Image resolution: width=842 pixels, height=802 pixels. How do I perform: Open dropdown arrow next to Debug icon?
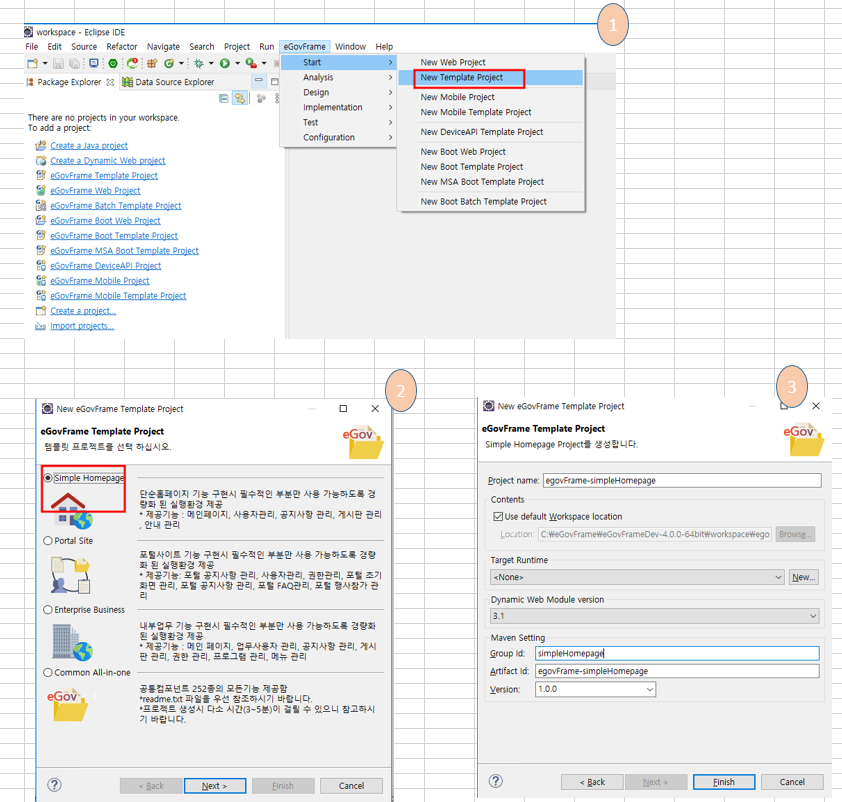tap(211, 63)
